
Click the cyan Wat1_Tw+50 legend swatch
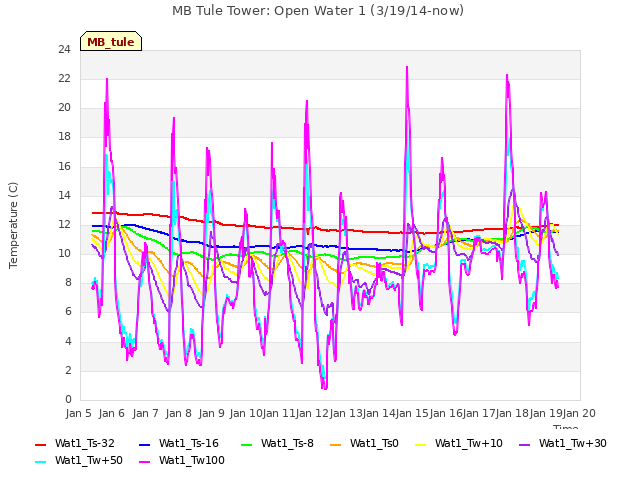point(41,461)
